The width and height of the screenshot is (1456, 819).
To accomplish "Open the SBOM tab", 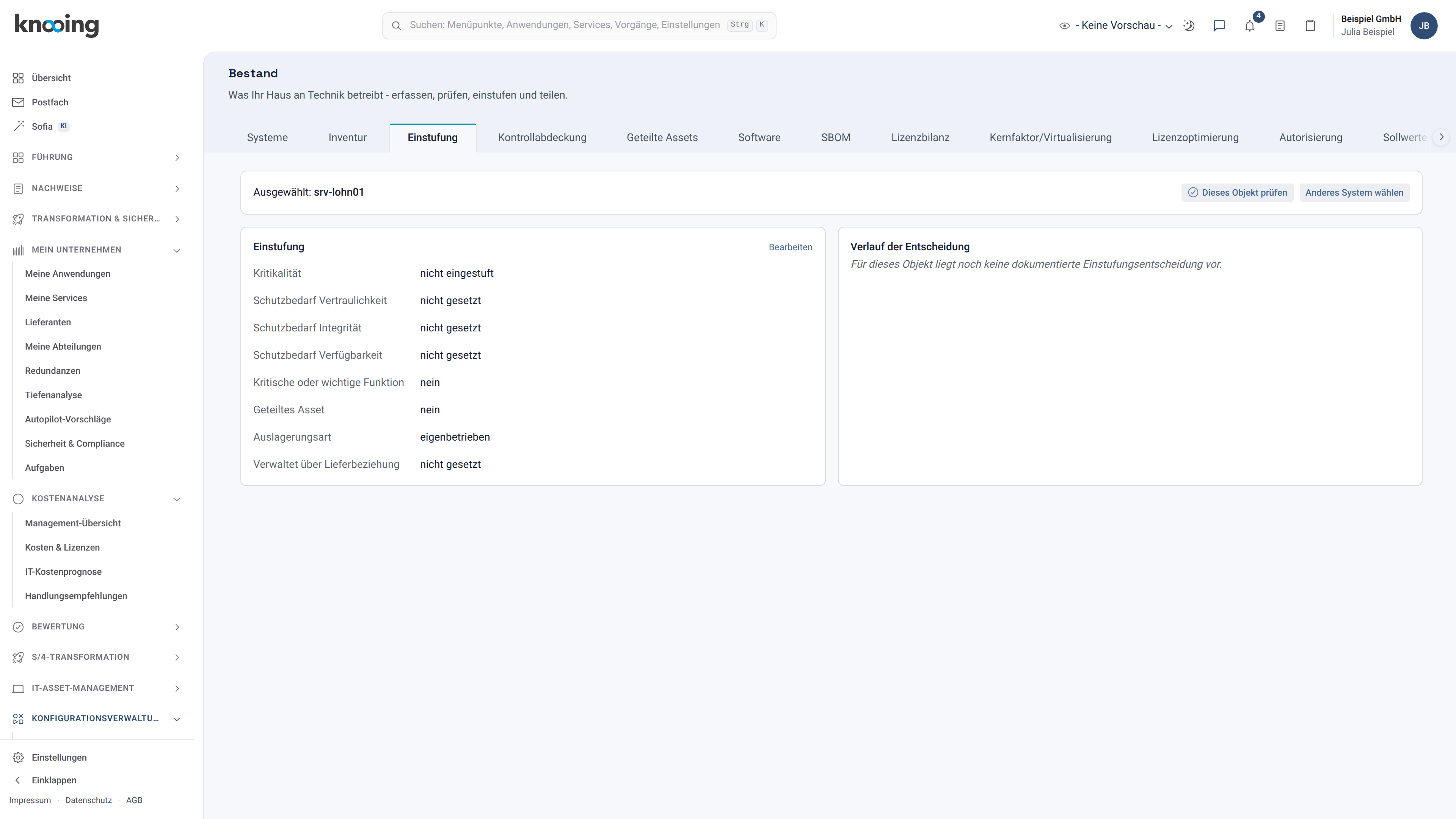I will coord(835,137).
